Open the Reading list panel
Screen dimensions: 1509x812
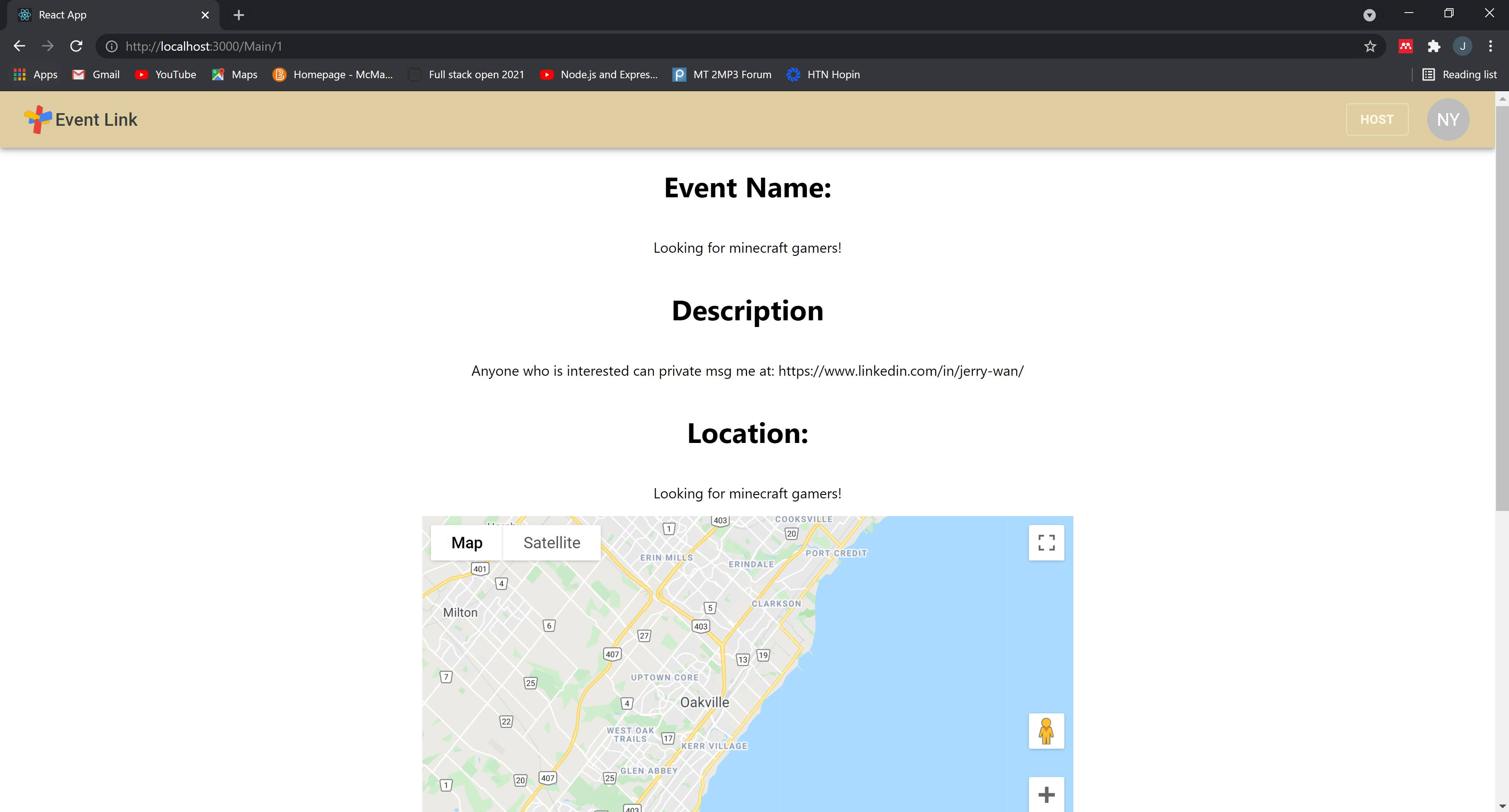tap(1459, 74)
